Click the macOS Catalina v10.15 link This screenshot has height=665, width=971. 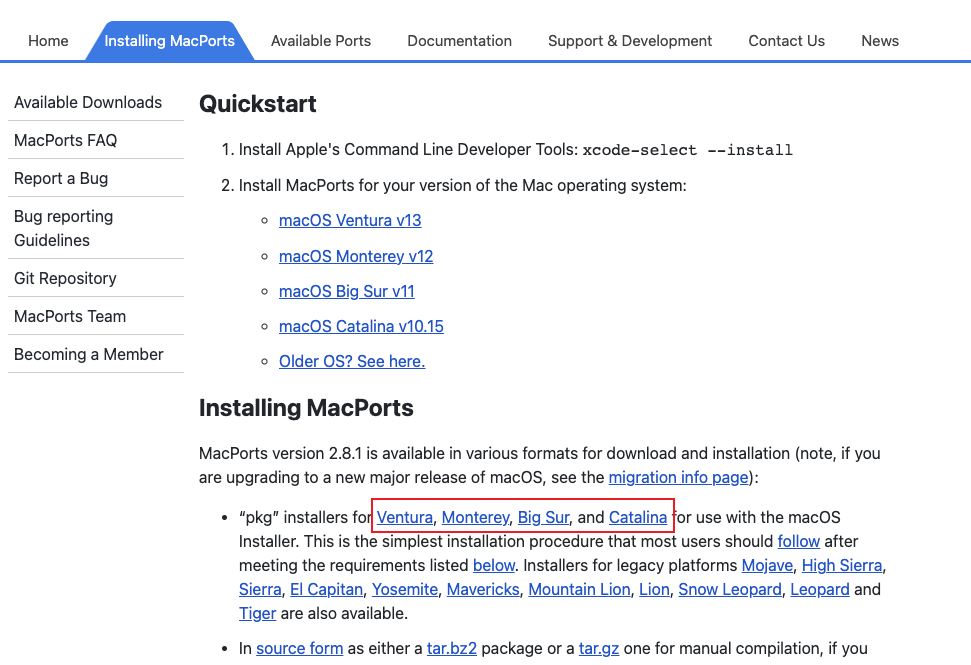tap(361, 326)
